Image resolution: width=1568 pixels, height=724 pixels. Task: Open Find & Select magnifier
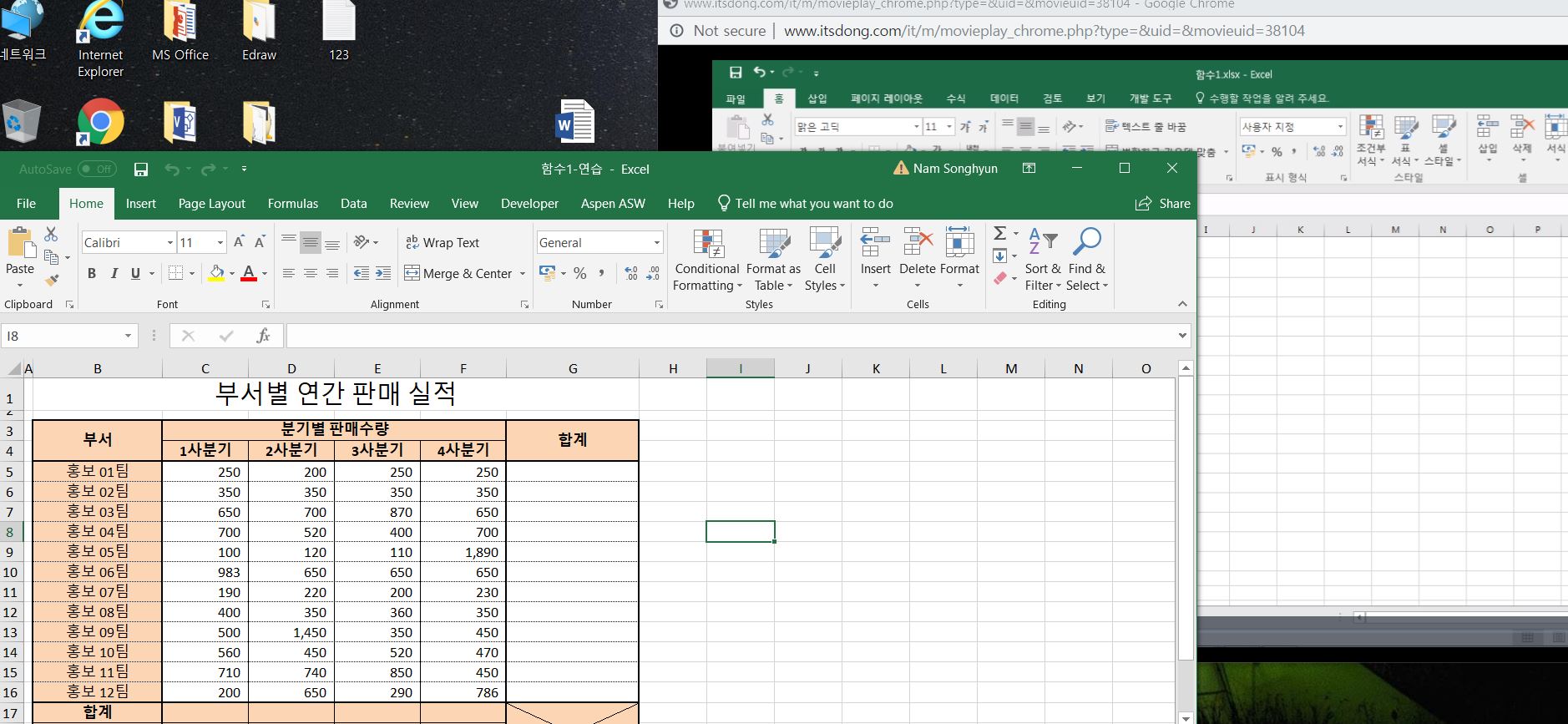point(1086,243)
